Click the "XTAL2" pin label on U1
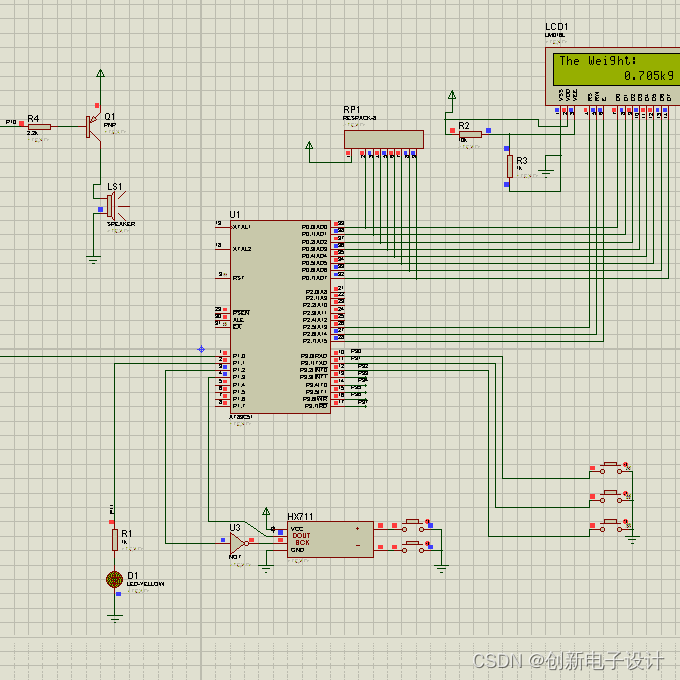680x680 pixels. [242, 249]
